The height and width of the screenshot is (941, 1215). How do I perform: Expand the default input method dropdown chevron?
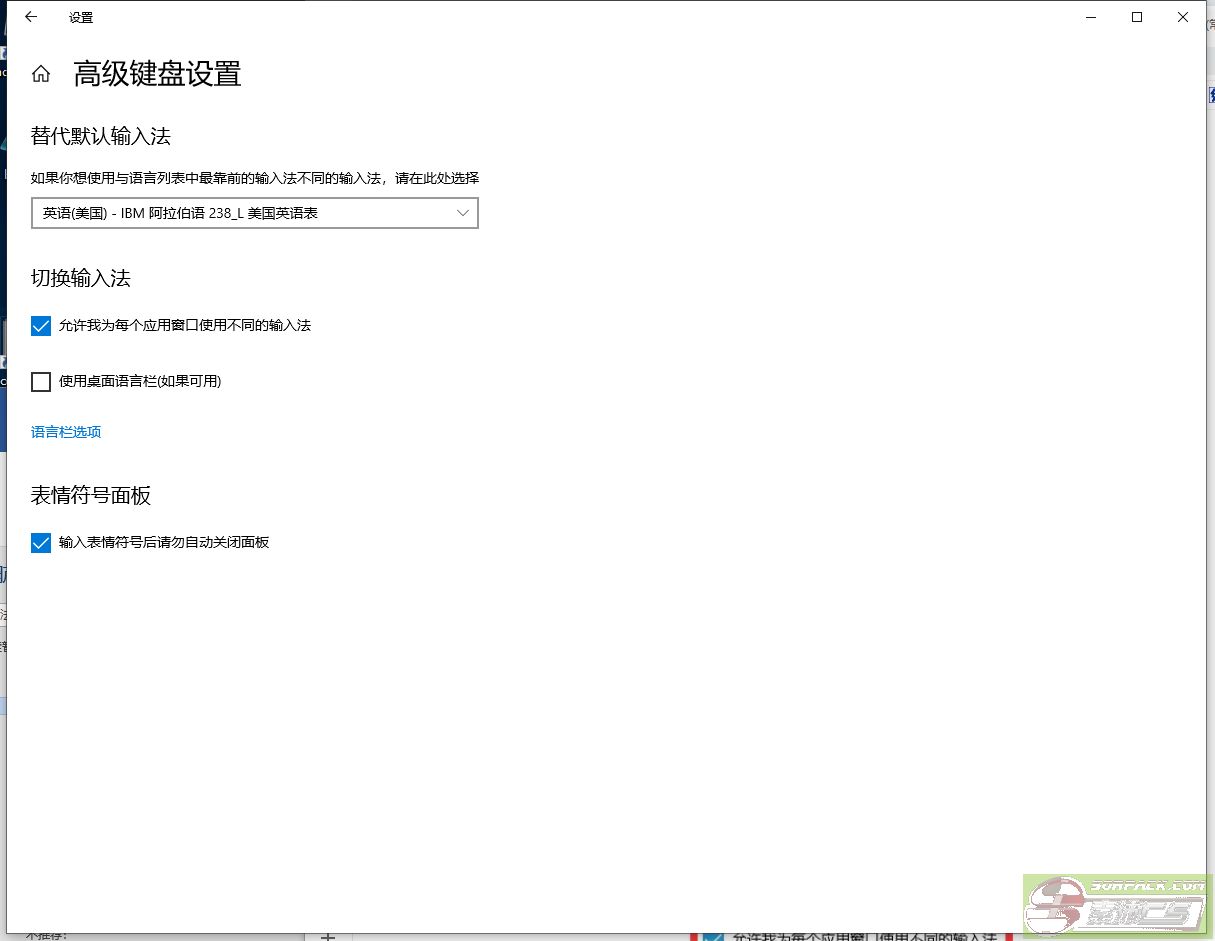[462, 213]
